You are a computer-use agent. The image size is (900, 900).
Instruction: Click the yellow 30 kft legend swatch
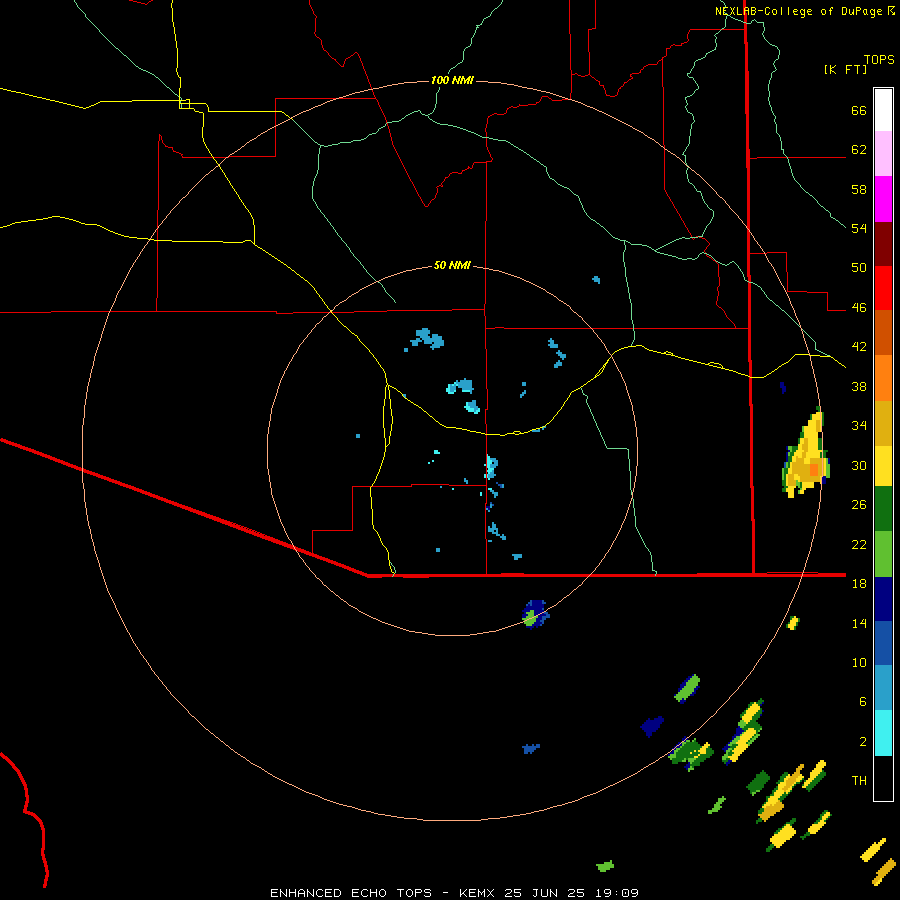click(883, 466)
